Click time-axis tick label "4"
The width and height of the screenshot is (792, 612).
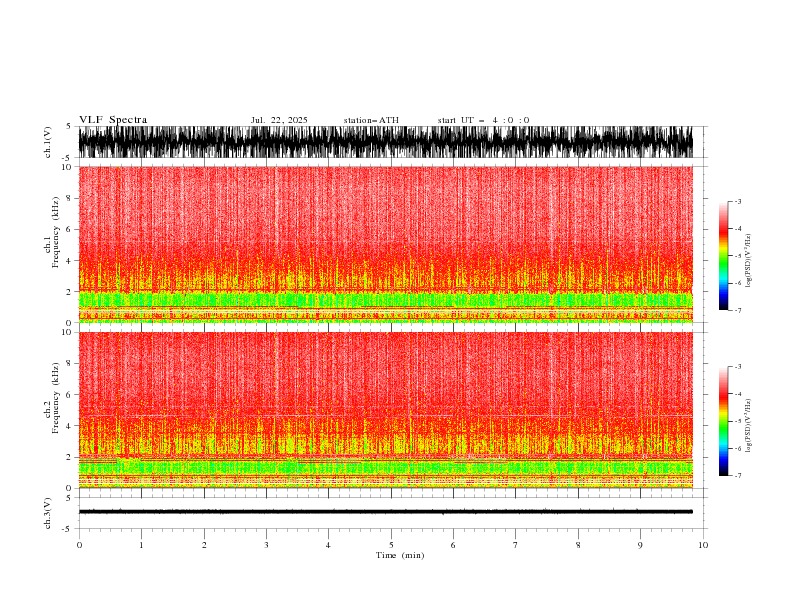(328, 545)
